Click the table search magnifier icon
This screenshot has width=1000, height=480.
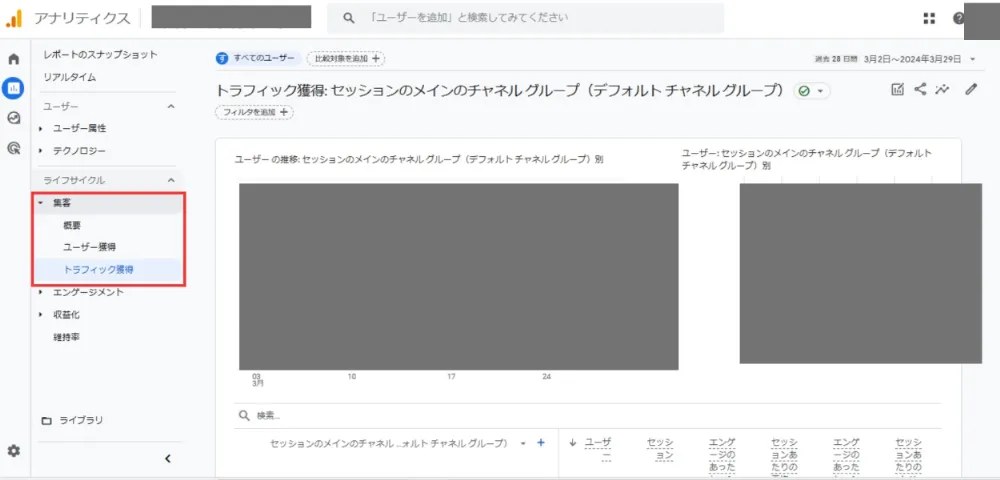point(244,416)
